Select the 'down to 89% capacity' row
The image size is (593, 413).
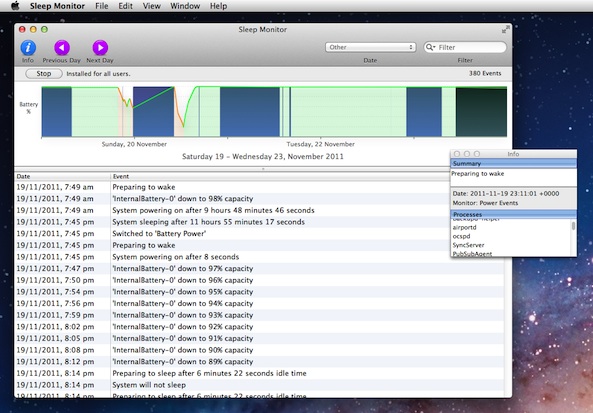[259, 362]
